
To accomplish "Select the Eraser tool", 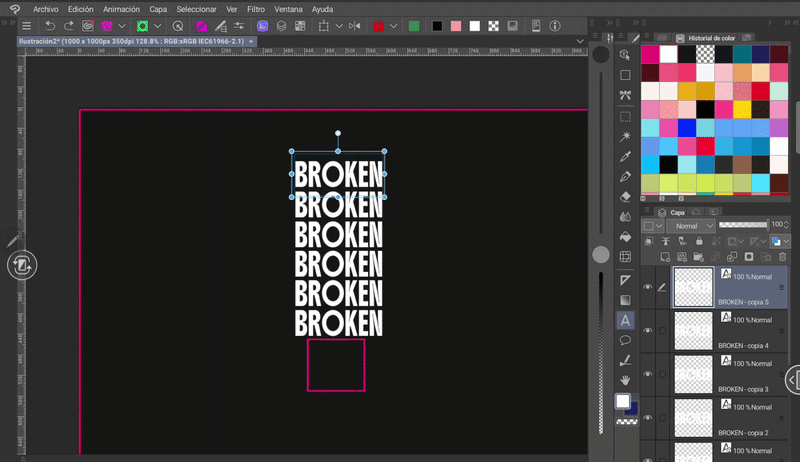I will 625,198.
